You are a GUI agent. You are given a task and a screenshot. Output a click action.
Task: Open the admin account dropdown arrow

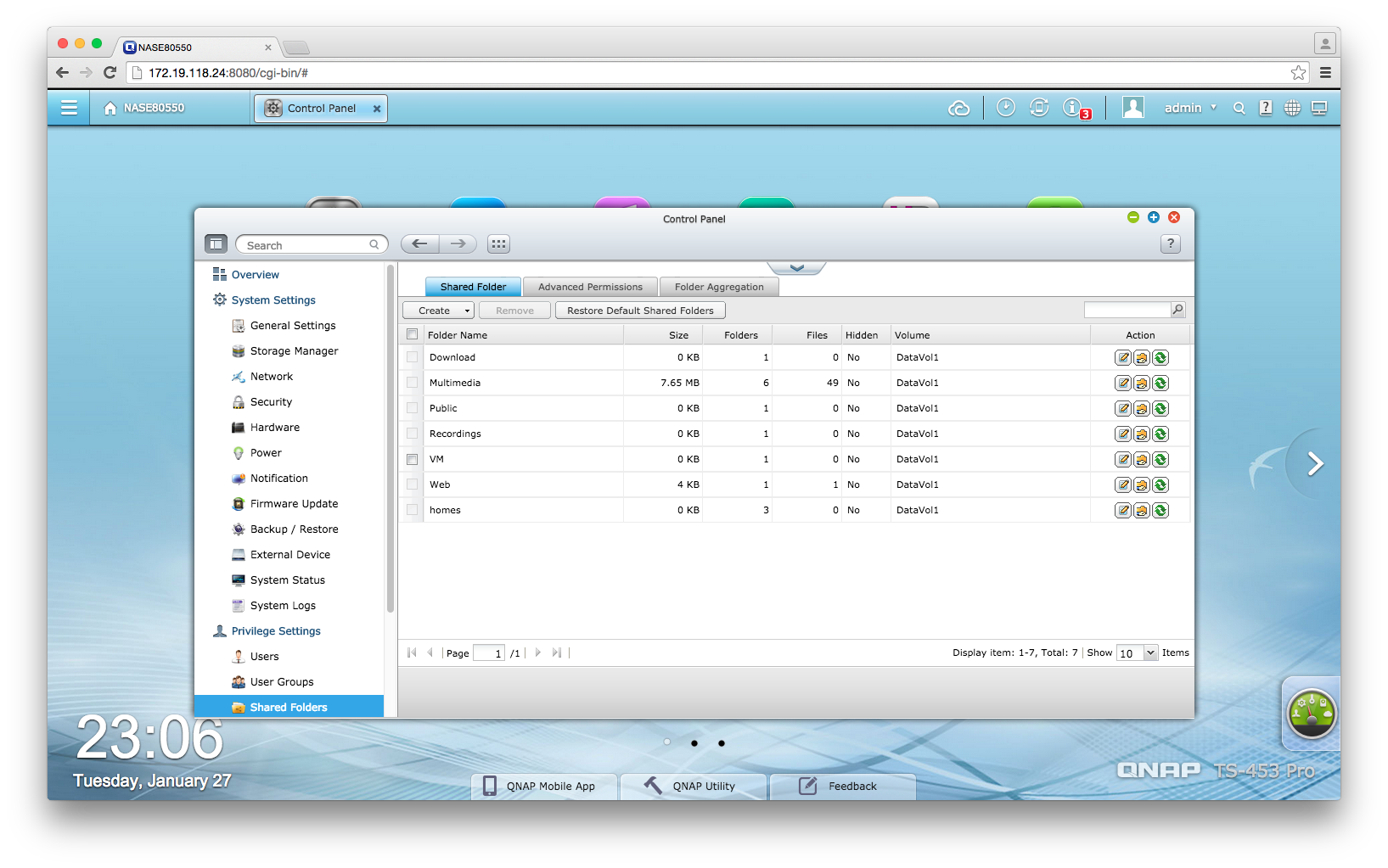[1213, 108]
